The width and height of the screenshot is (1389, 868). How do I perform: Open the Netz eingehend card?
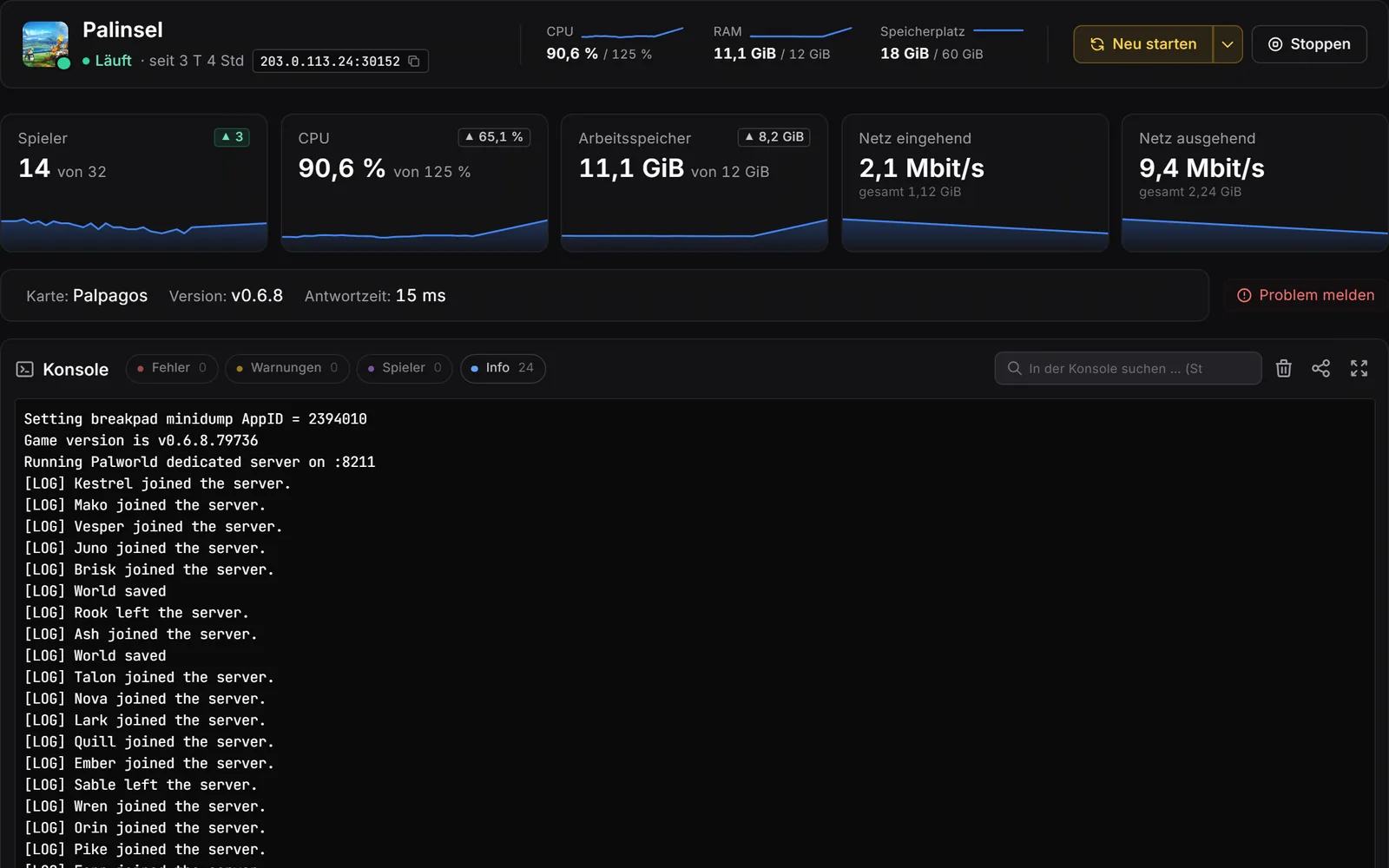coord(975,183)
